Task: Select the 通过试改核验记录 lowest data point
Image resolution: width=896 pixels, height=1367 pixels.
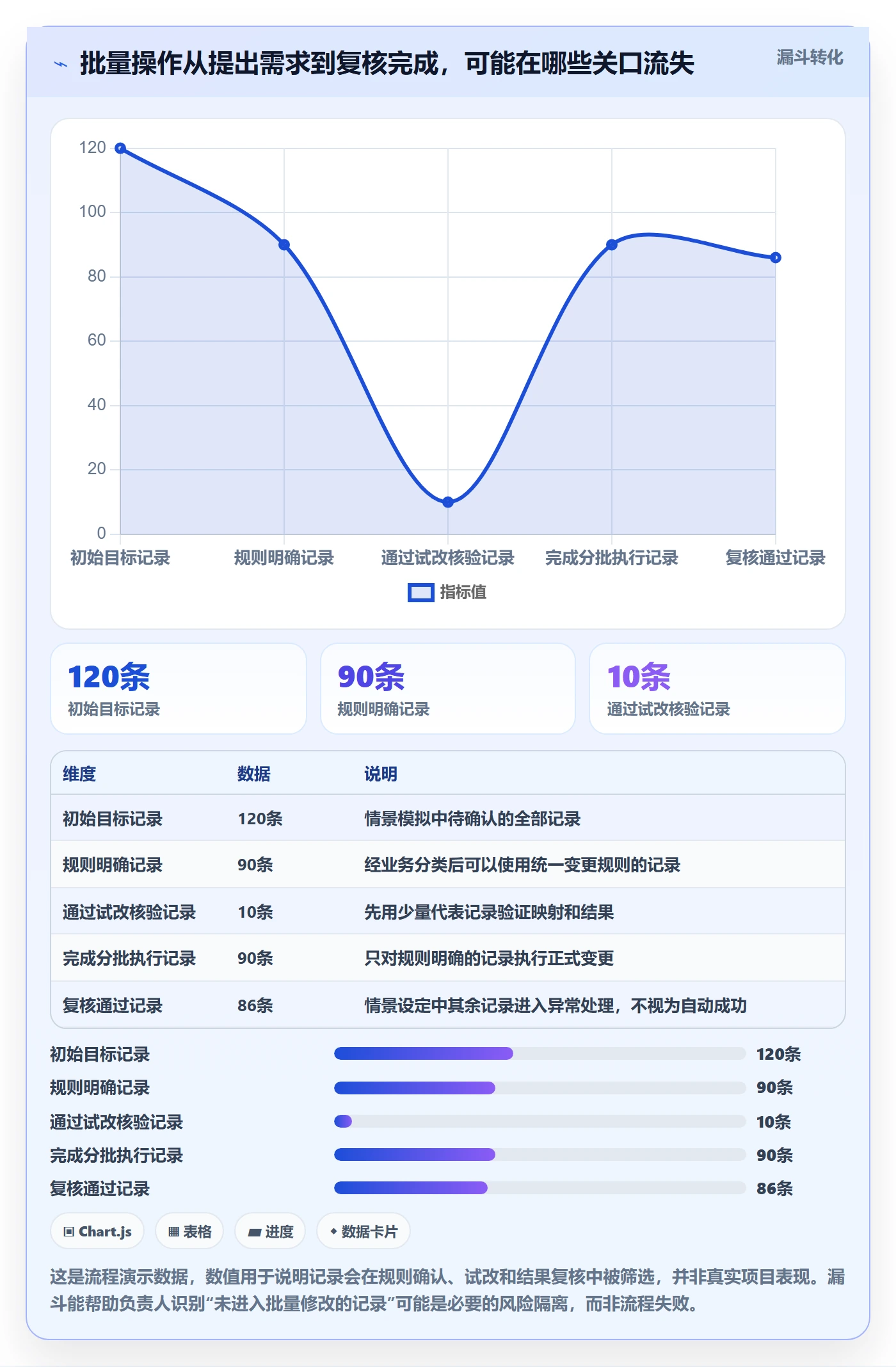Action: (448, 502)
